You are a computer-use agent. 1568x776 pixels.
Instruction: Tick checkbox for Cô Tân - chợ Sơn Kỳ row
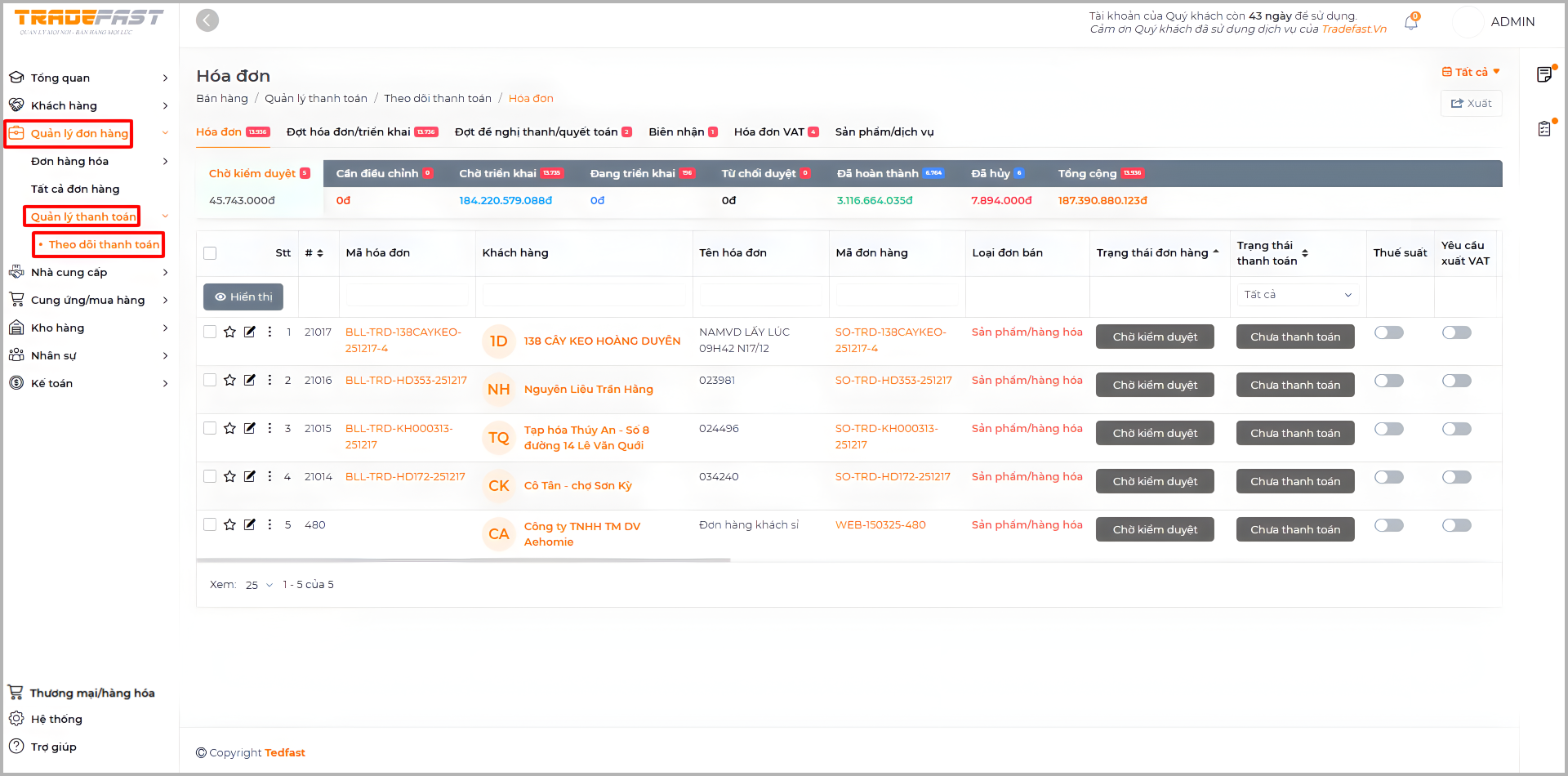click(210, 476)
